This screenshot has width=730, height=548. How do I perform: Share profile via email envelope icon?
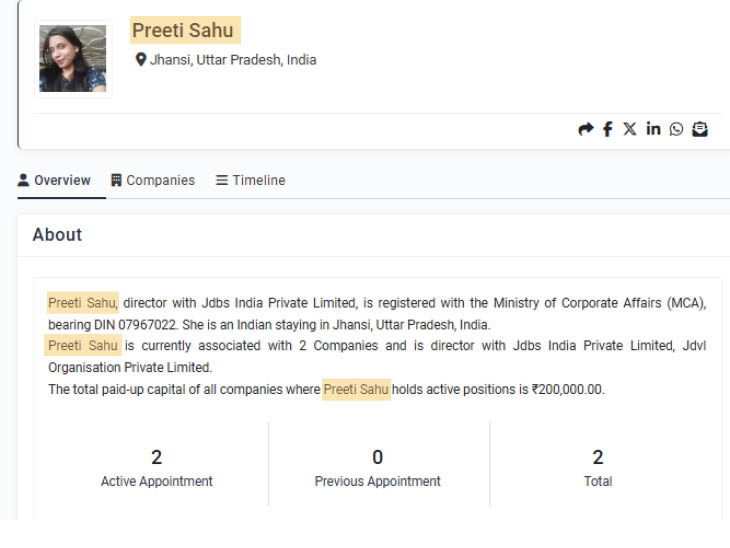(x=700, y=129)
